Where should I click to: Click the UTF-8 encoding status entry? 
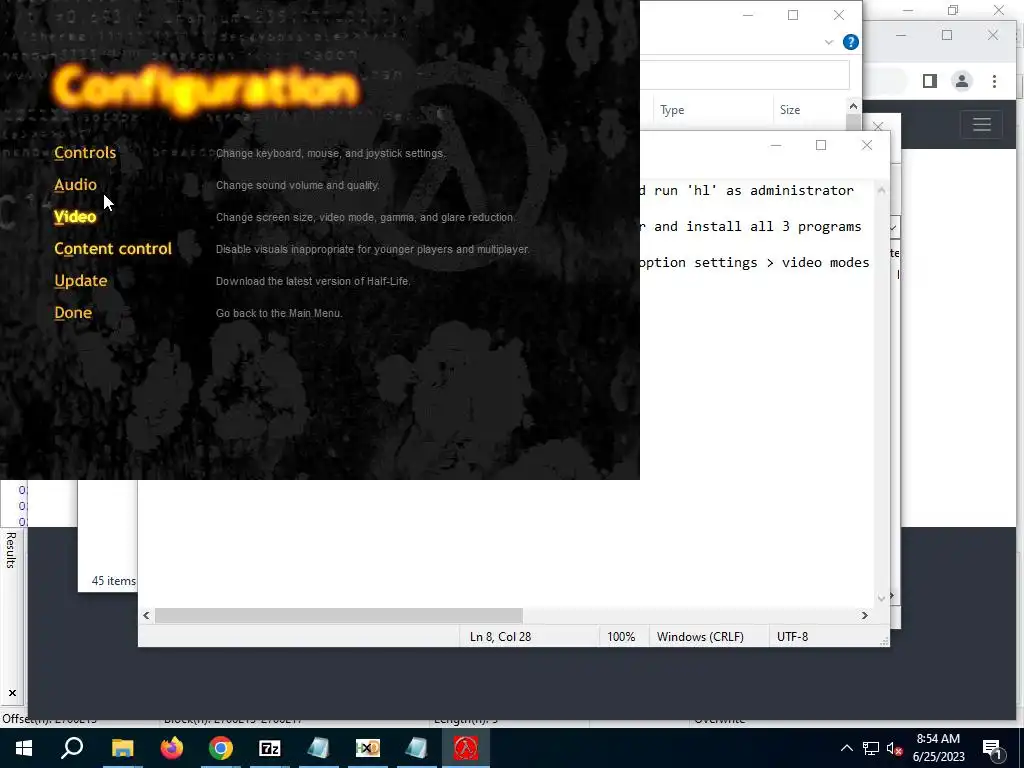[x=792, y=637]
